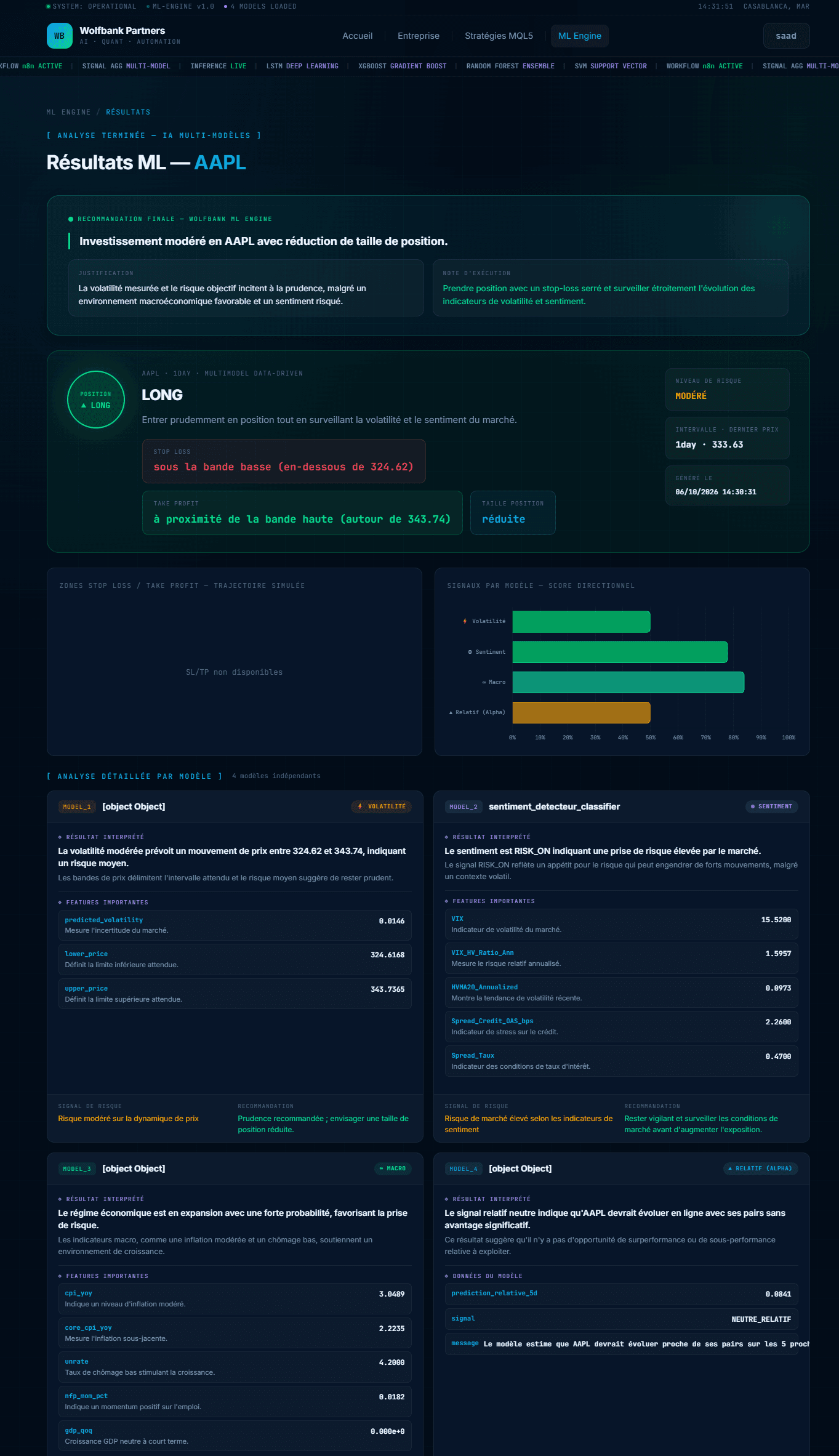Select the Macro bar in the chart
This screenshot has width=839, height=1456.
(628, 682)
